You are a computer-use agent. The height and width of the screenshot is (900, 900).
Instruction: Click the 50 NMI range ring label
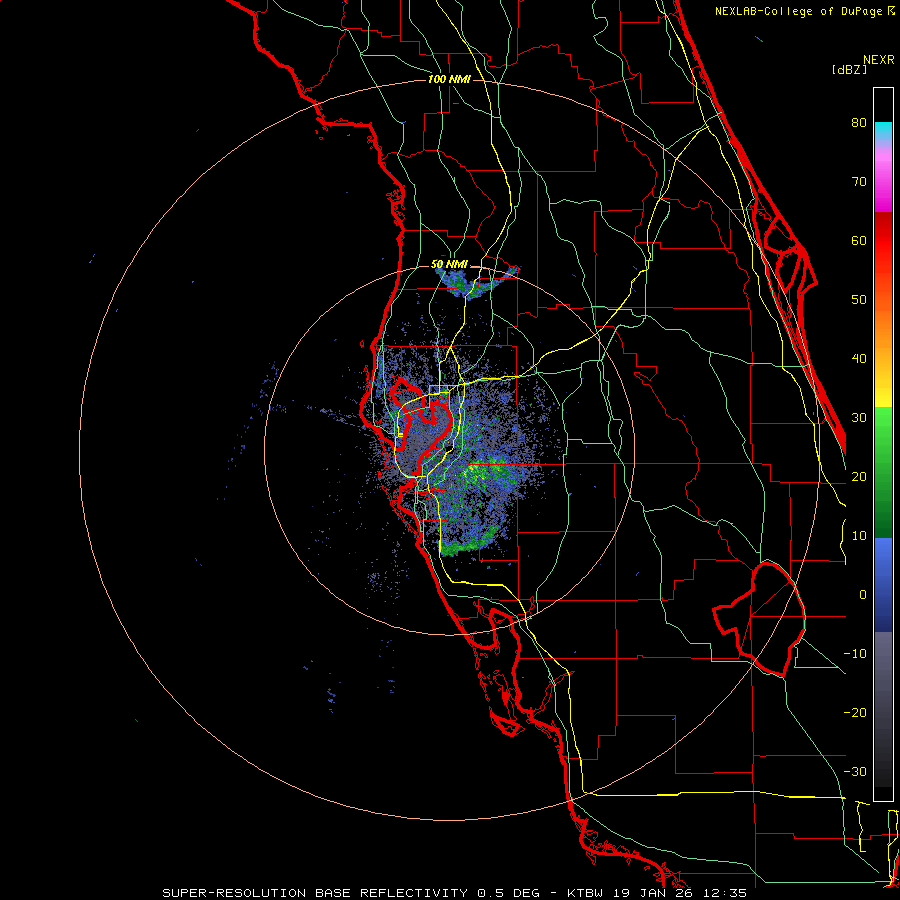click(x=449, y=265)
